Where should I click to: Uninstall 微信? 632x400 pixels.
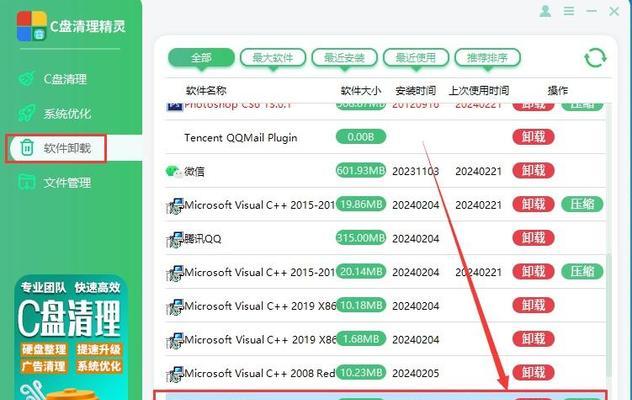tap(533, 171)
